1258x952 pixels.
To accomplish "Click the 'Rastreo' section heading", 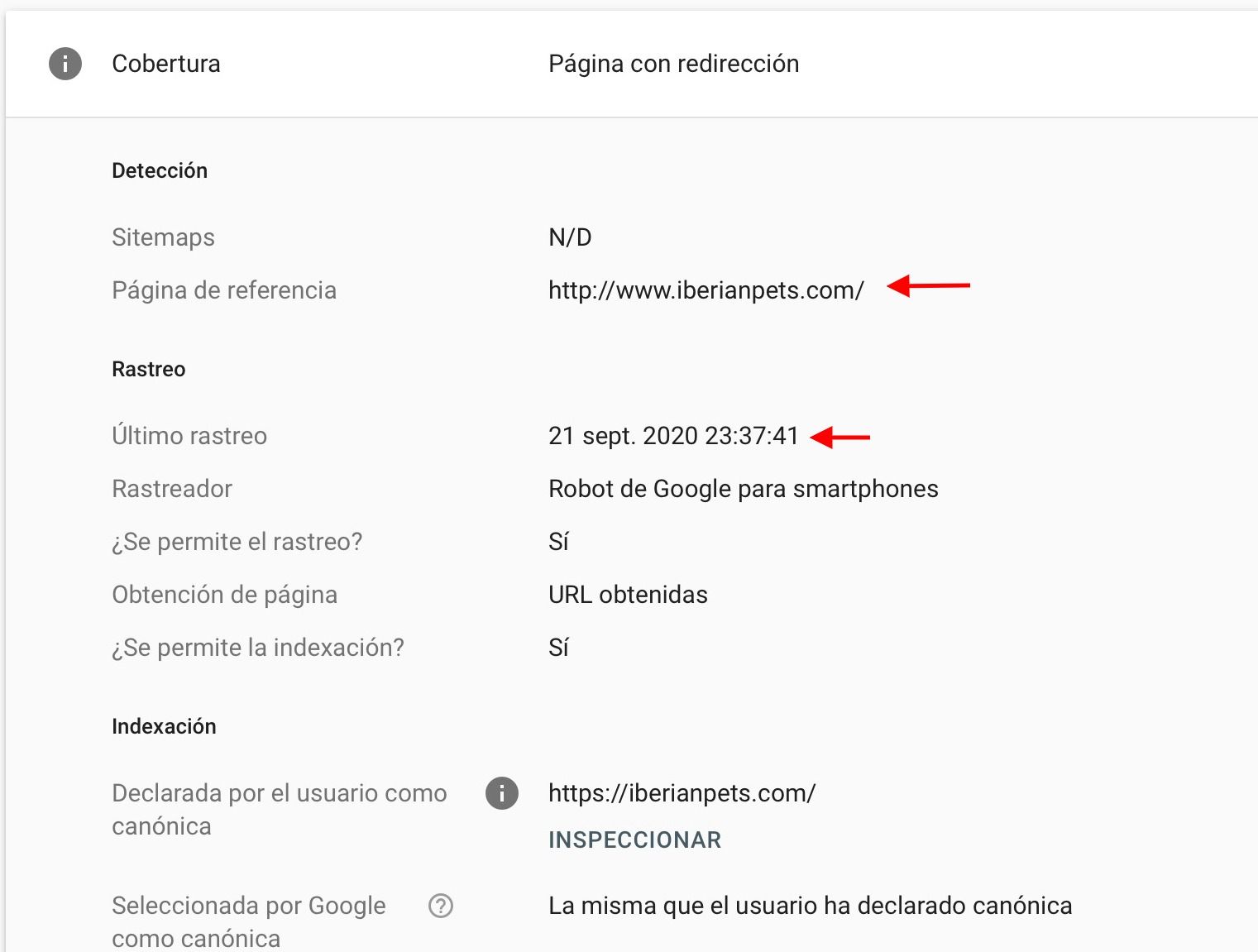I will point(148,369).
